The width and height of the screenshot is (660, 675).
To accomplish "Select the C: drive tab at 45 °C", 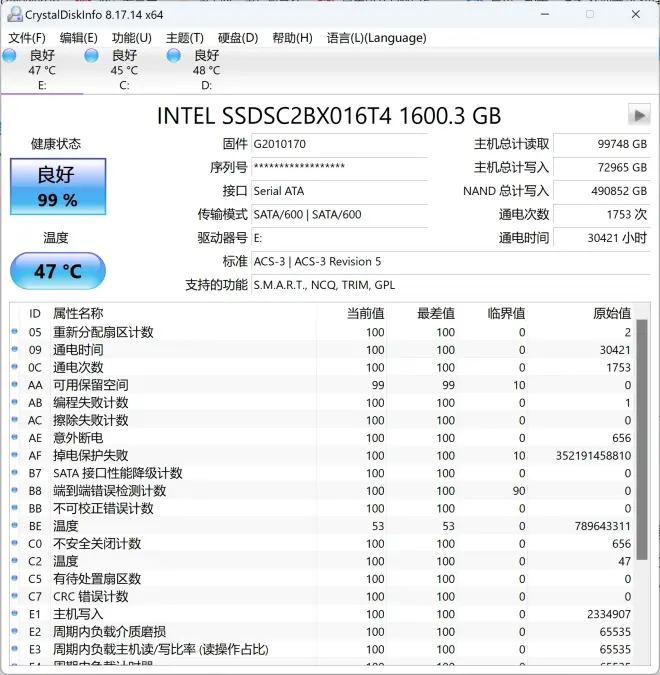I will pos(124,70).
